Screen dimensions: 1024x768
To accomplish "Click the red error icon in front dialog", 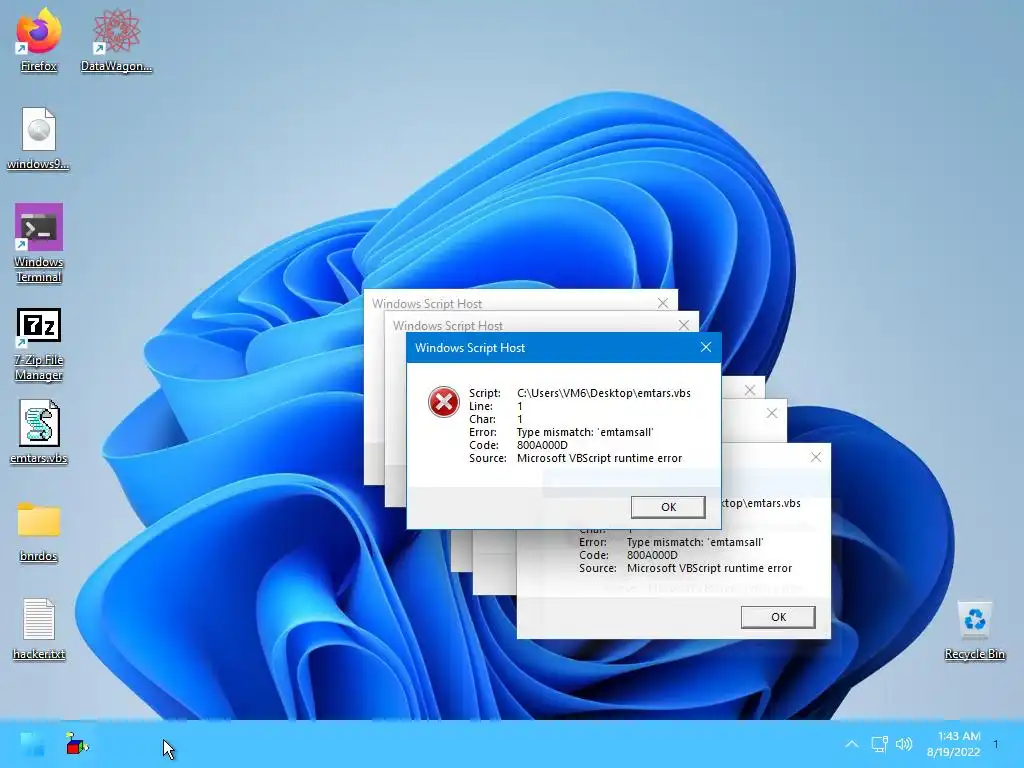I will coord(443,402).
